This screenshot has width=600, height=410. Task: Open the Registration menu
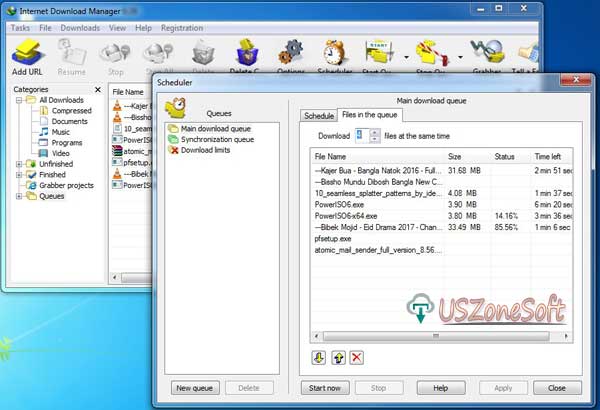tap(182, 28)
